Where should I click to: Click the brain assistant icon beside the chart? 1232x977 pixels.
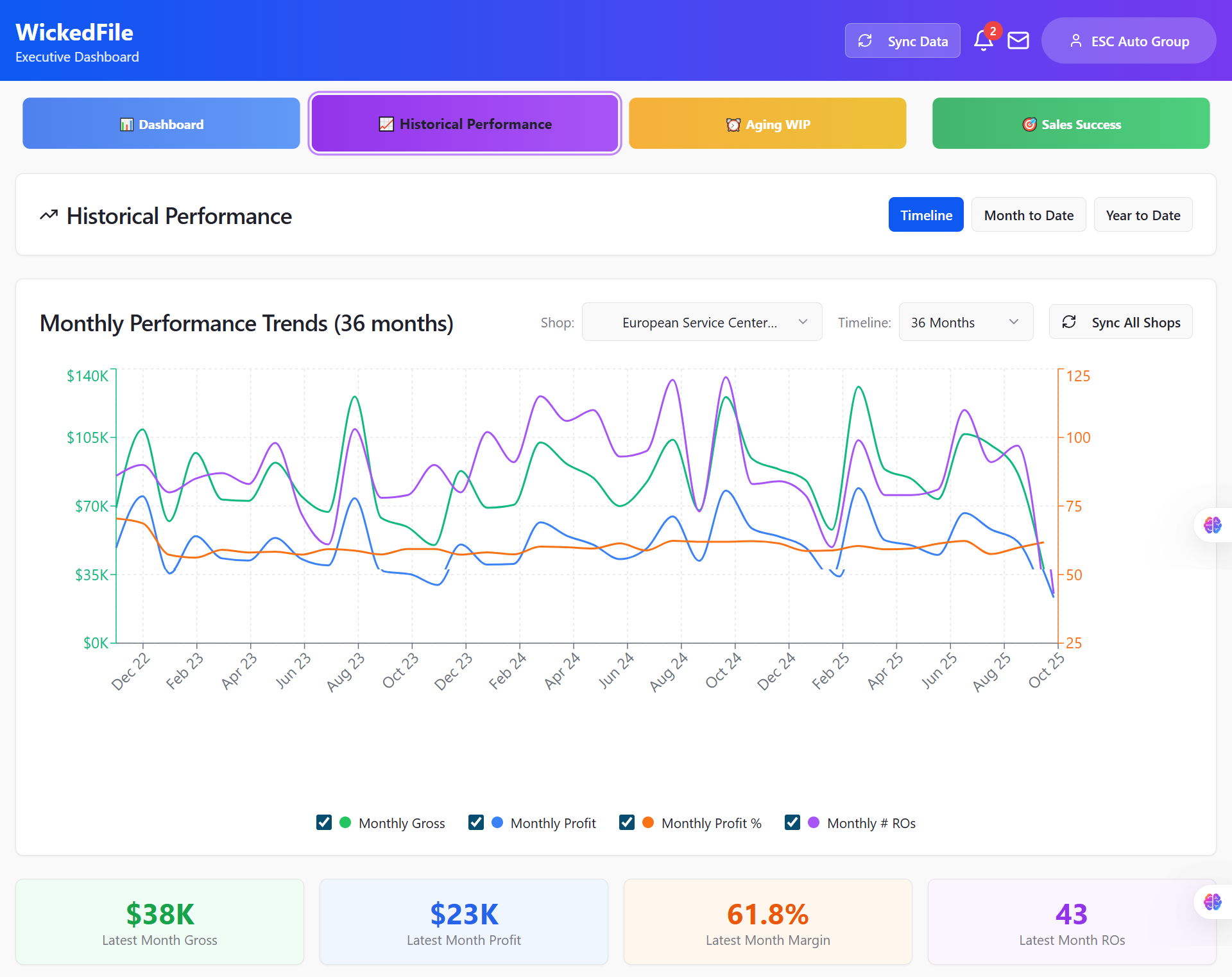pyautogui.click(x=1212, y=525)
